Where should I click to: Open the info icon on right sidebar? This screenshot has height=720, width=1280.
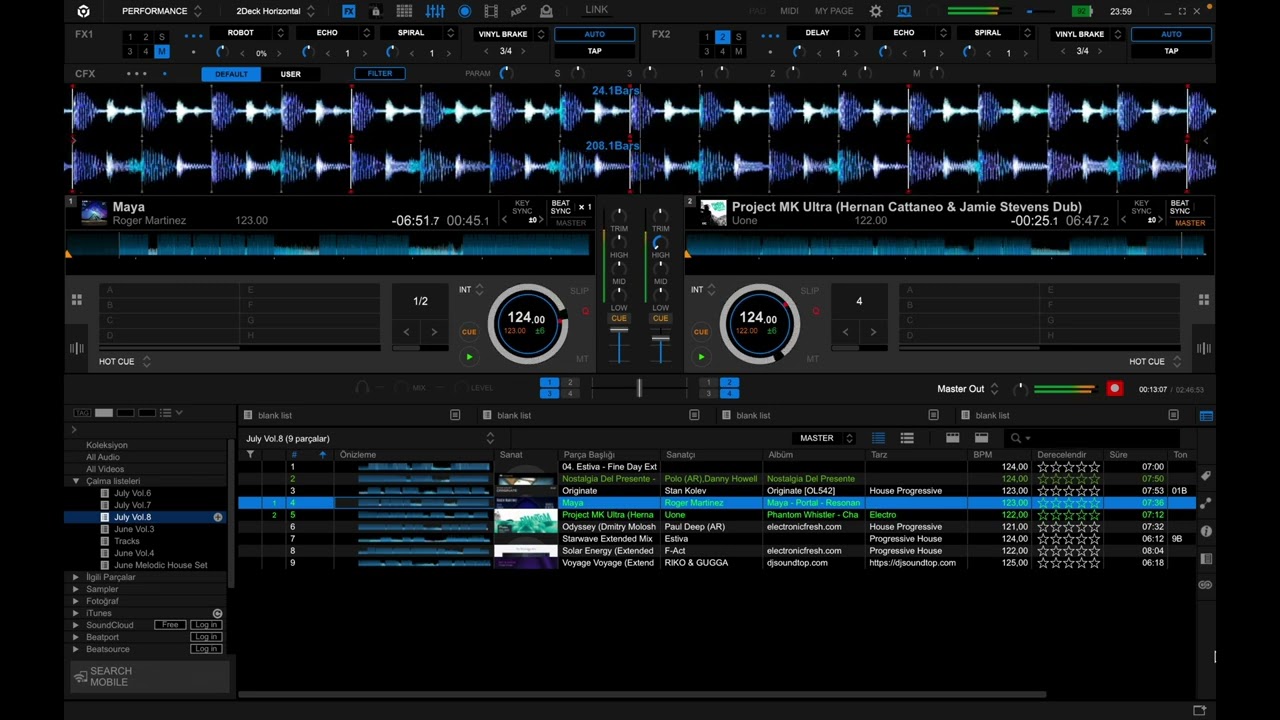point(1206,531)
